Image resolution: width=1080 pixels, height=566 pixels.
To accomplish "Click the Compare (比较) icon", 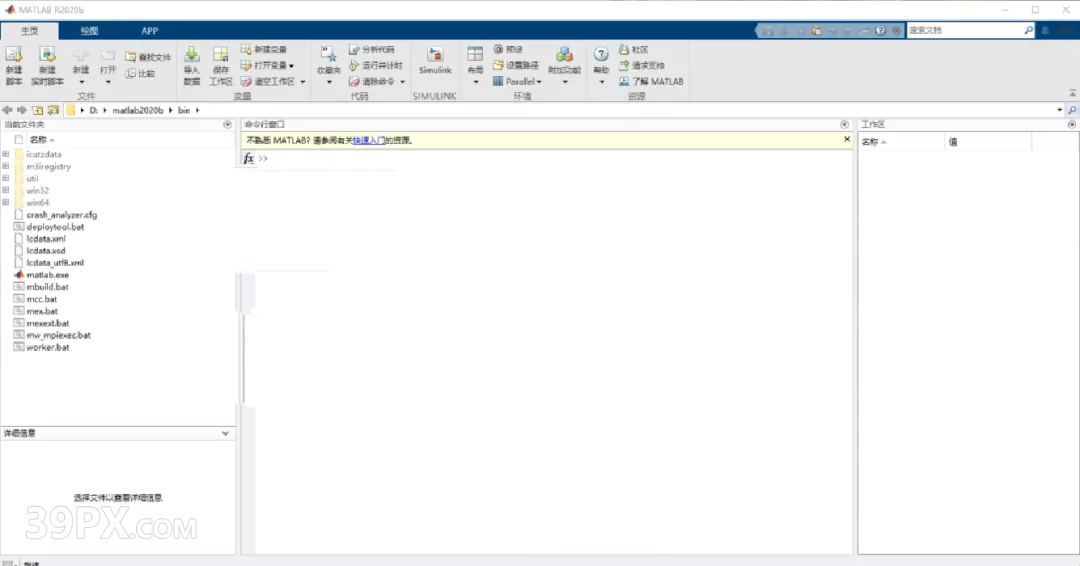I will click(130, 73).
